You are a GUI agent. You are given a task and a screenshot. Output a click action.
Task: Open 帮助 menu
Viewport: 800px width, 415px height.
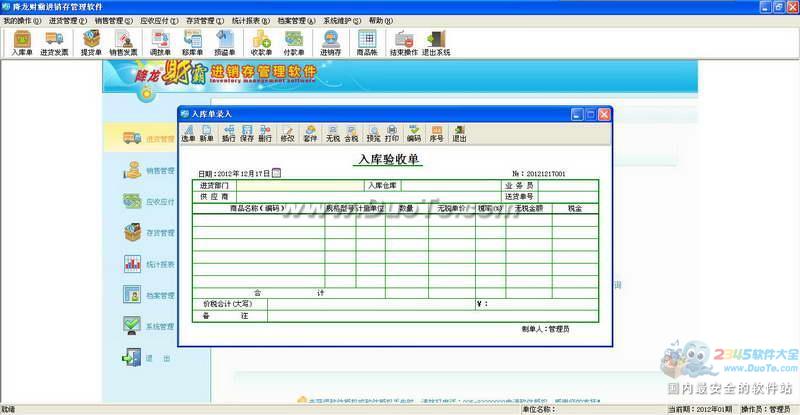tap(381, 20)
